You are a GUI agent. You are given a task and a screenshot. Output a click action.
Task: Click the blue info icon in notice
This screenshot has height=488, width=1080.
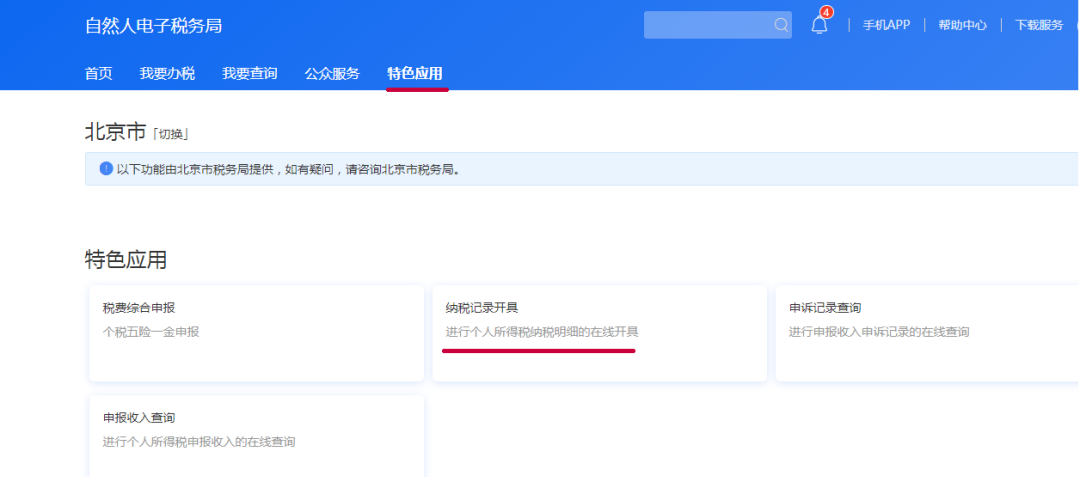point(106,169)
